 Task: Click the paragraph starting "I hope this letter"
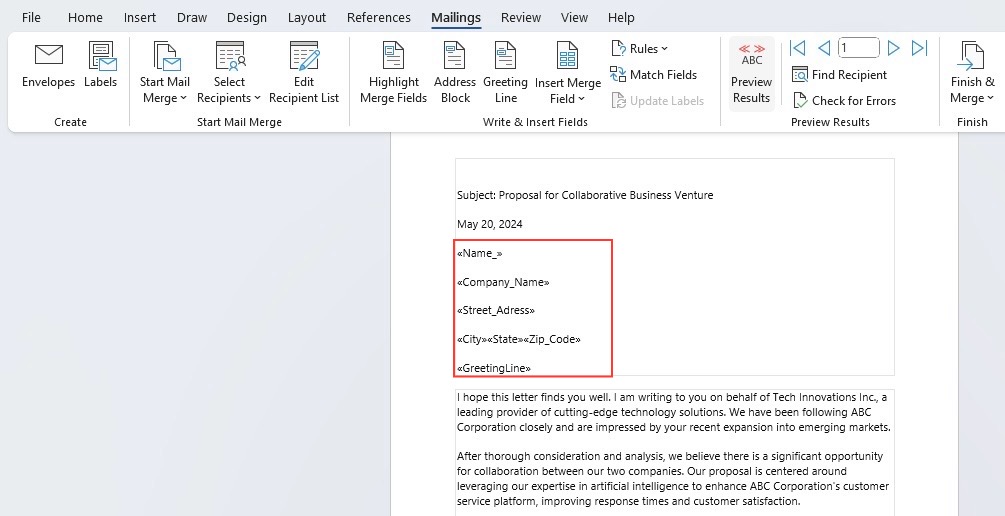click(x=674, y=412)
